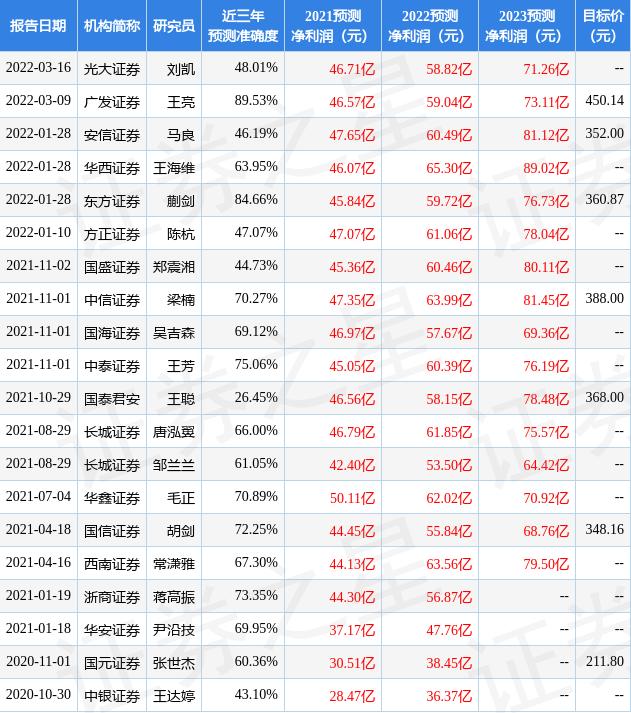Click 2022 forecast 47.76亿
This screenshot has height=713, width=631.
tap(449, 630)
